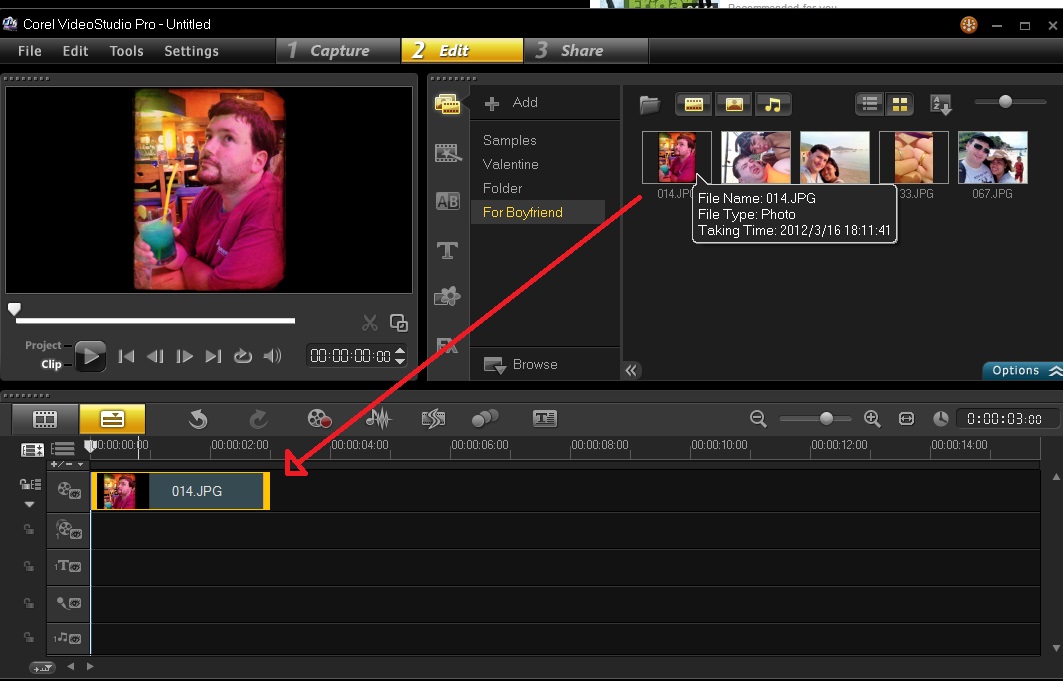This screenshot has width=1063, height=681.
Task: Click the Undo arrow in timeline toolbar
Action: (198, 419)
